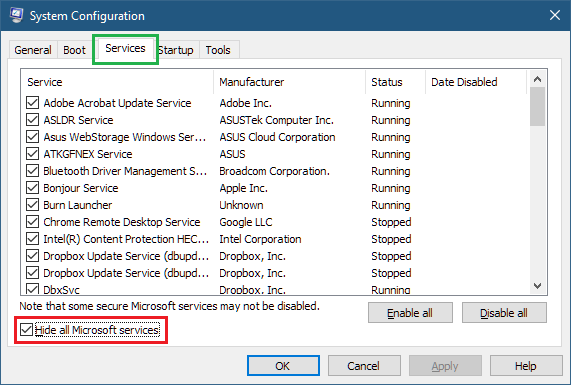
Task: Select the Chrome Remote Desktop Service name
Action: [122, 222]
